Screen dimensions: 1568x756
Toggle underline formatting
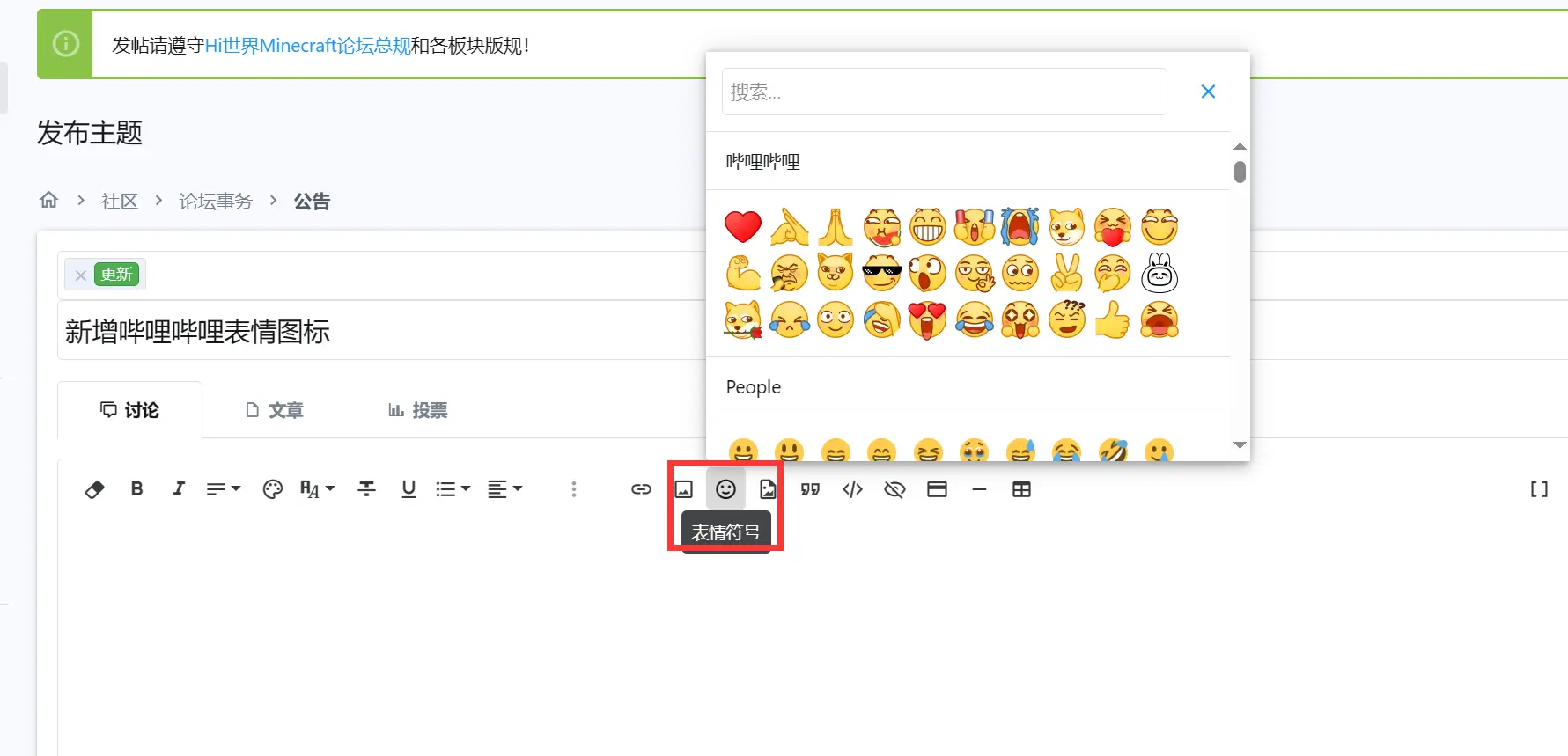click(409, 489)
